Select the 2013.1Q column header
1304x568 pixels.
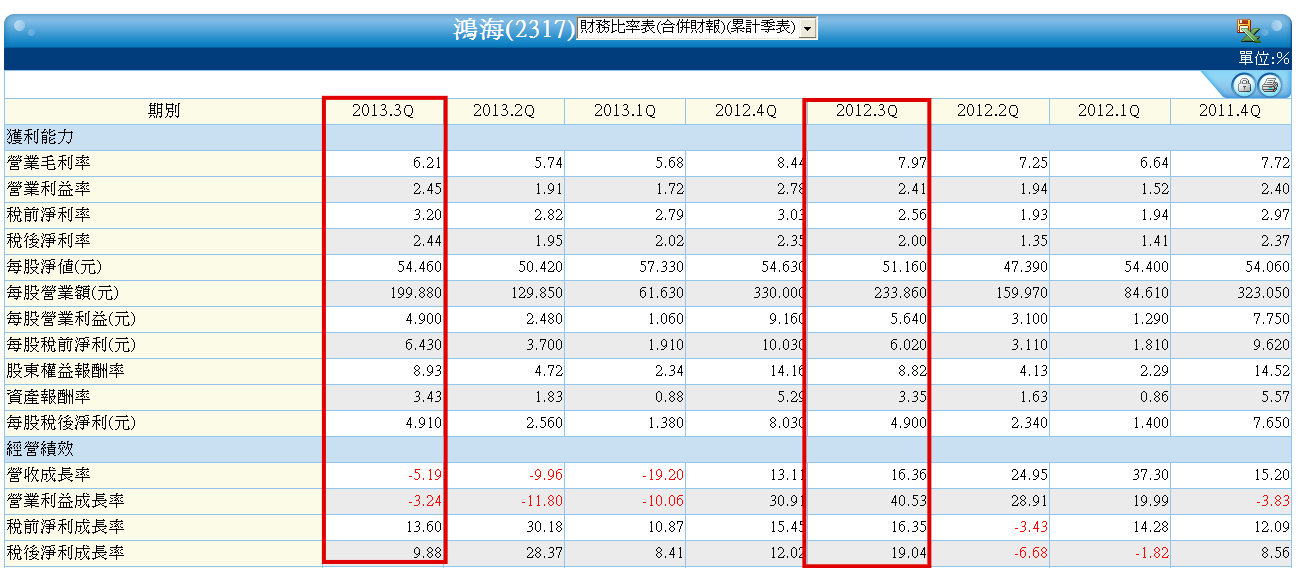coord(625,111)
